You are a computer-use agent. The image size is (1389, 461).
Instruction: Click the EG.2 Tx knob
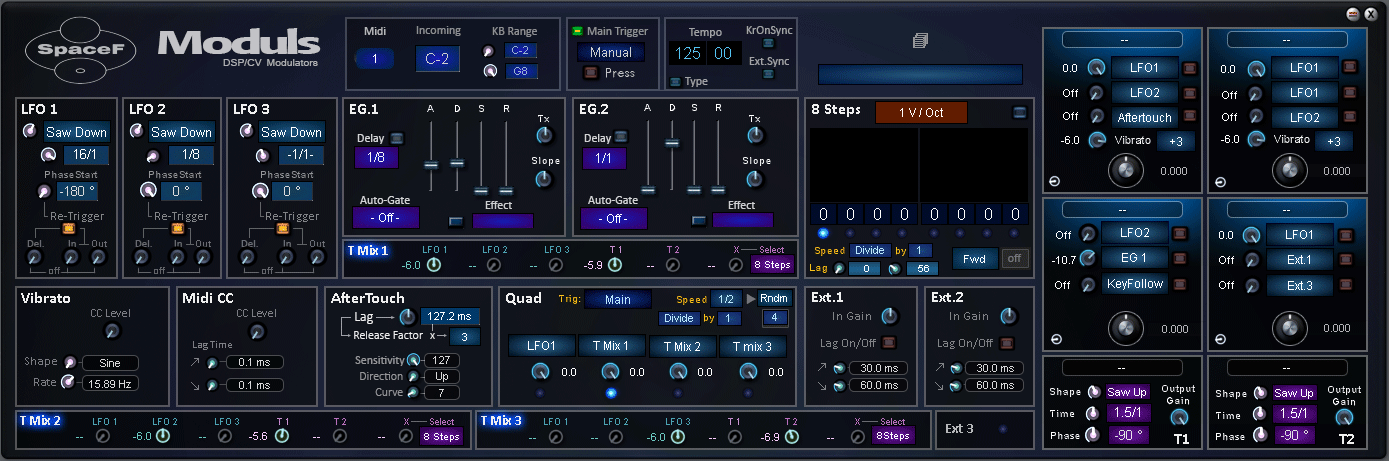tap(756, 137)
